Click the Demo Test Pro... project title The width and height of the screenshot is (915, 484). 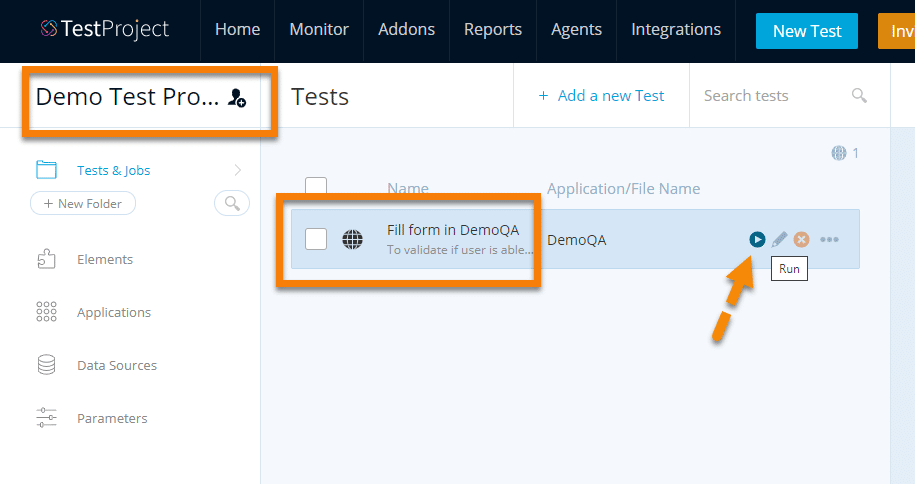(x=127, y=97)
